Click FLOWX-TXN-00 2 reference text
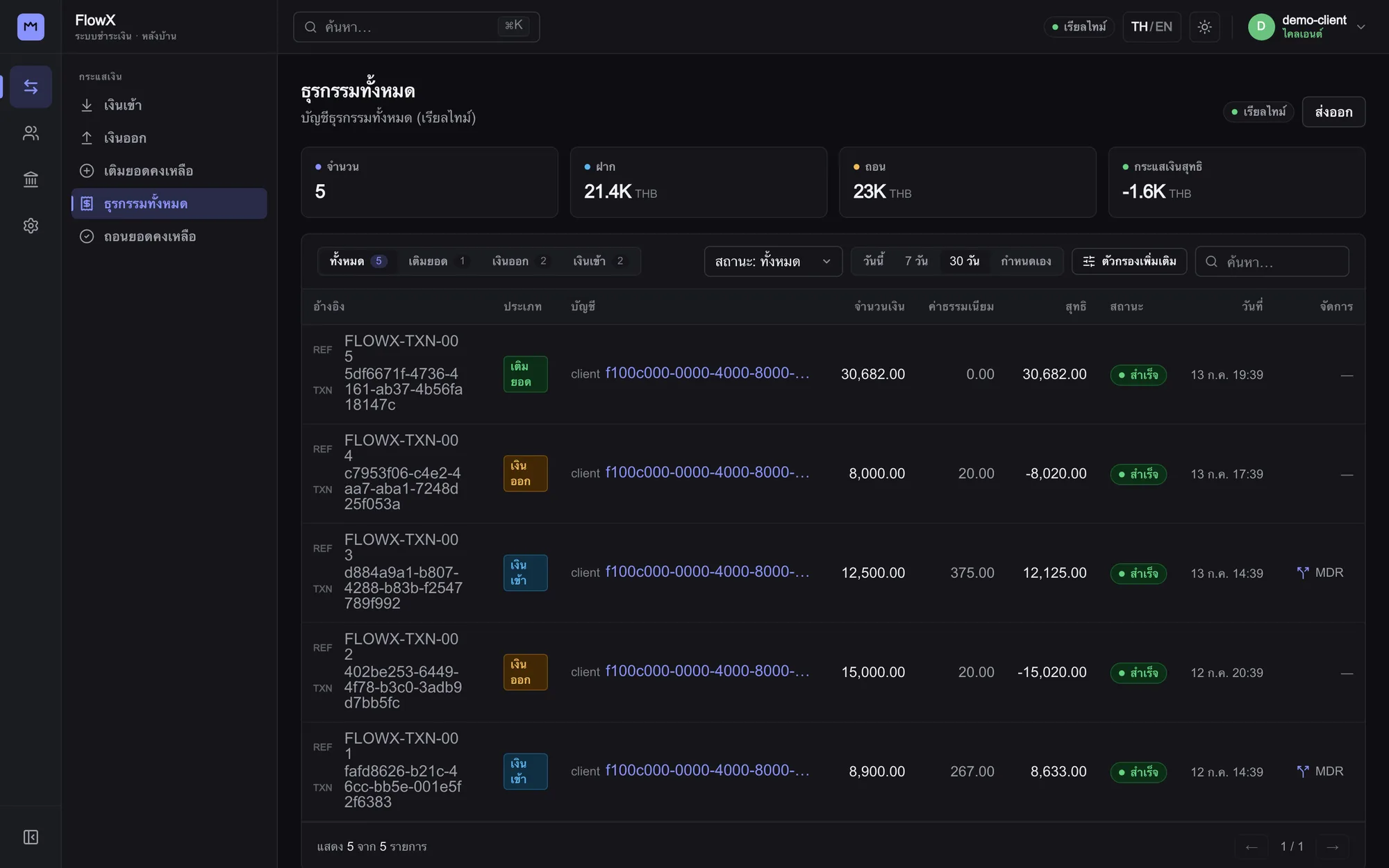 tap(401, 646)
